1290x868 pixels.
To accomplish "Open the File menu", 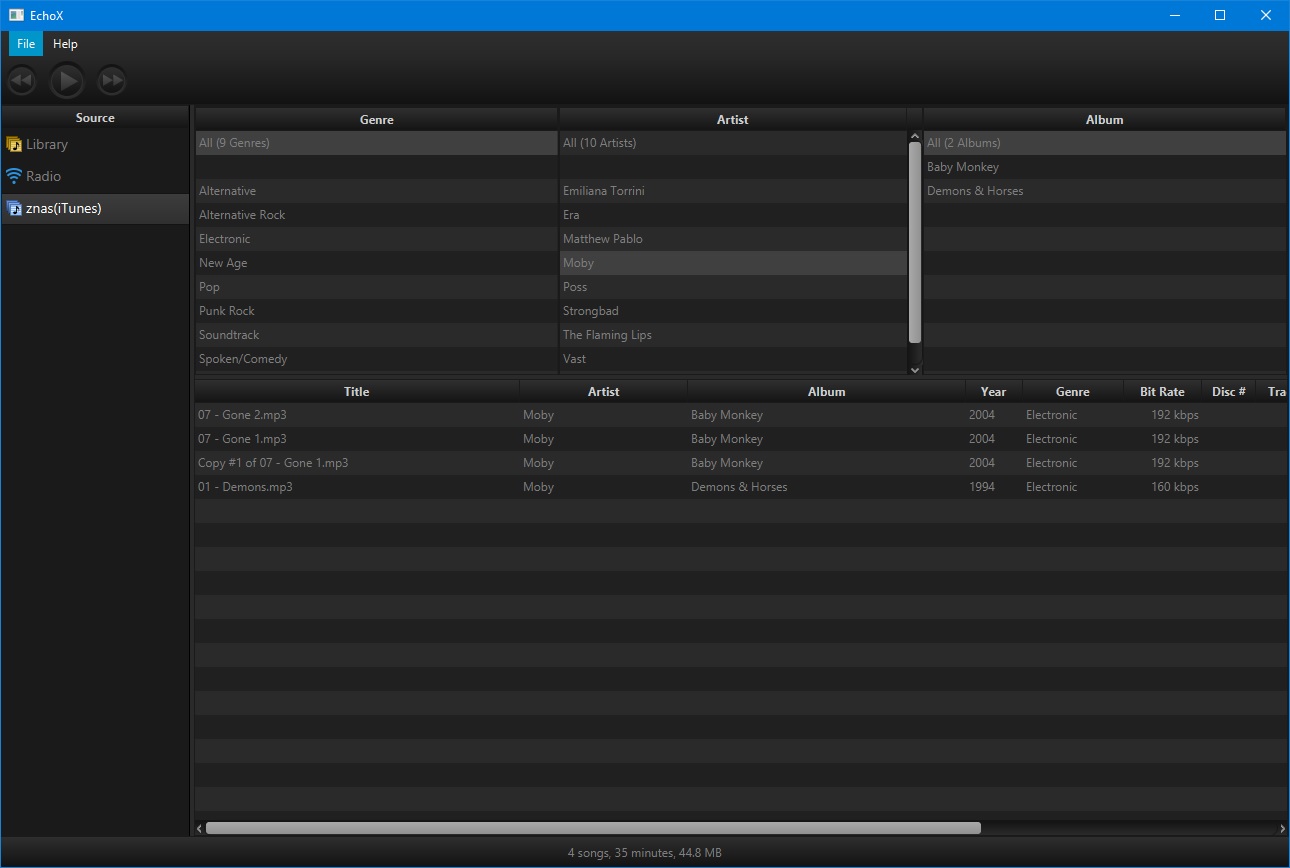I will 26,44.
